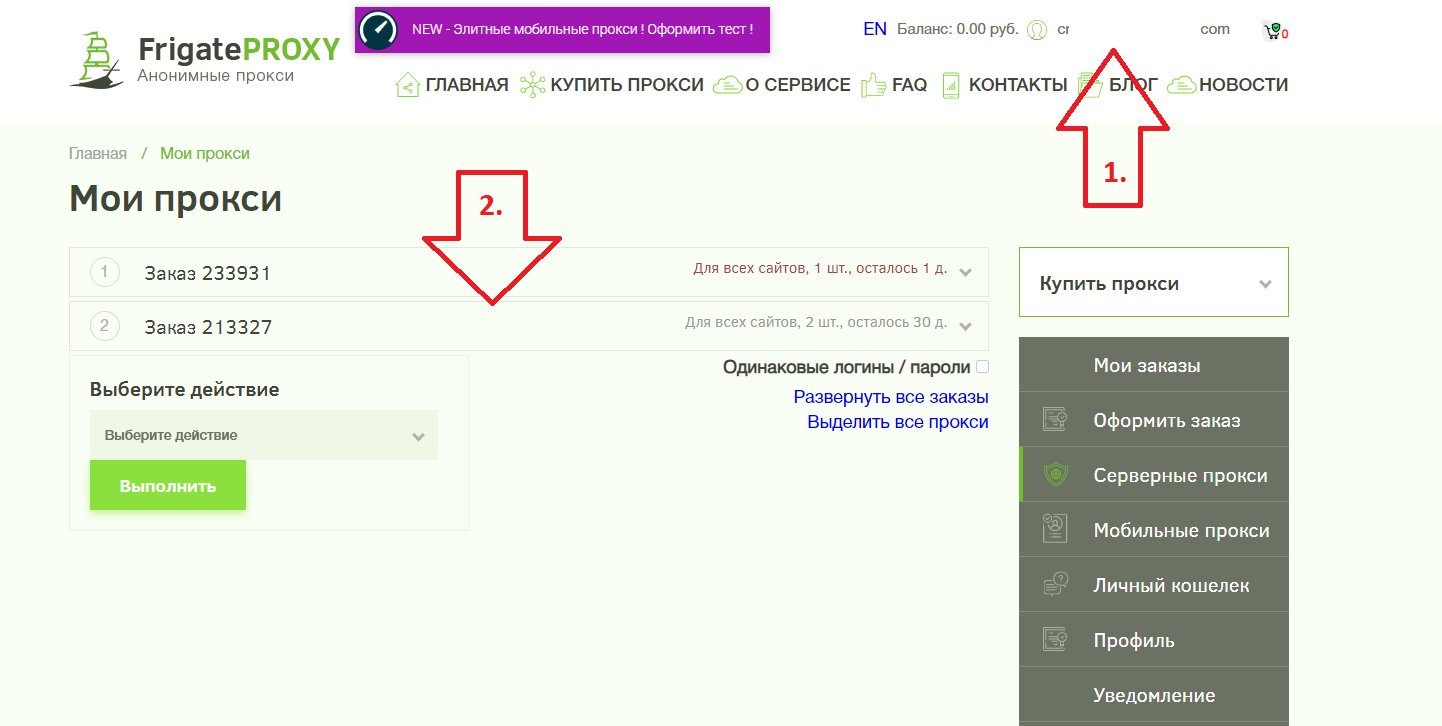Image resolution: width=1442 pixels, height=726 pixels.
Task: Click the НОВОСТИ cloud icon
Action: 1182,85
